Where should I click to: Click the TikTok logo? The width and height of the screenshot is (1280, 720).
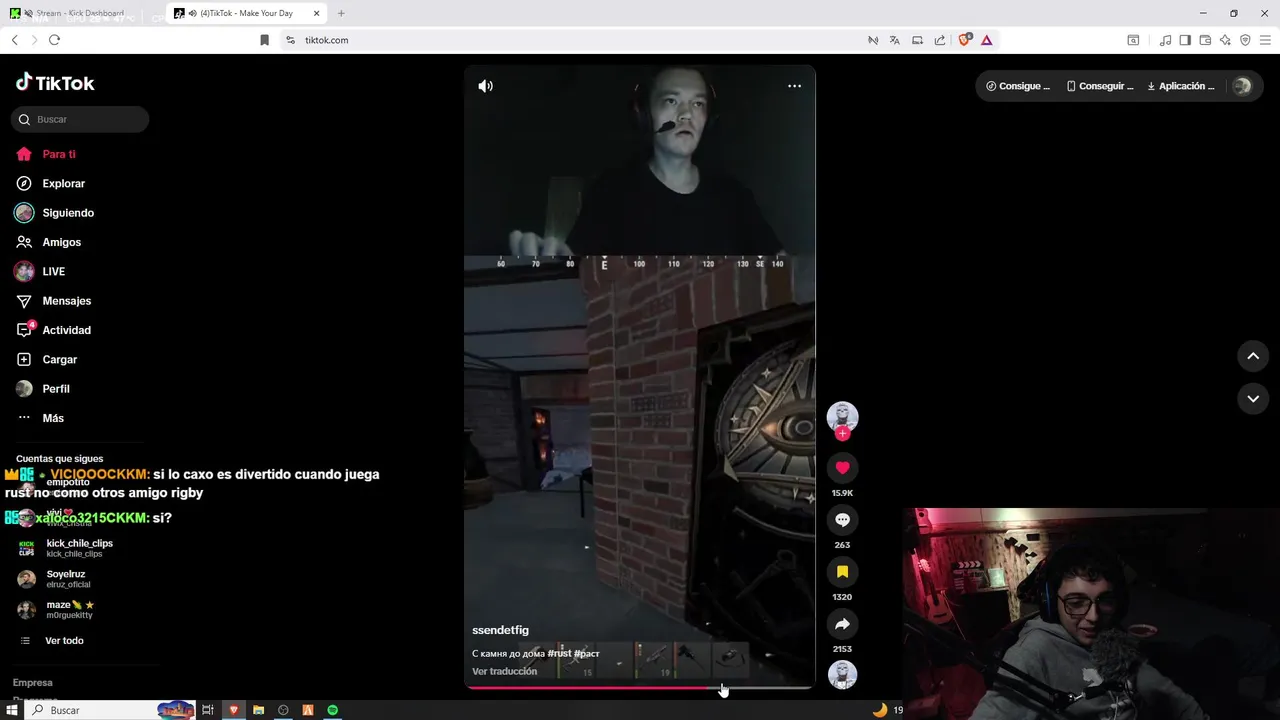55,83
